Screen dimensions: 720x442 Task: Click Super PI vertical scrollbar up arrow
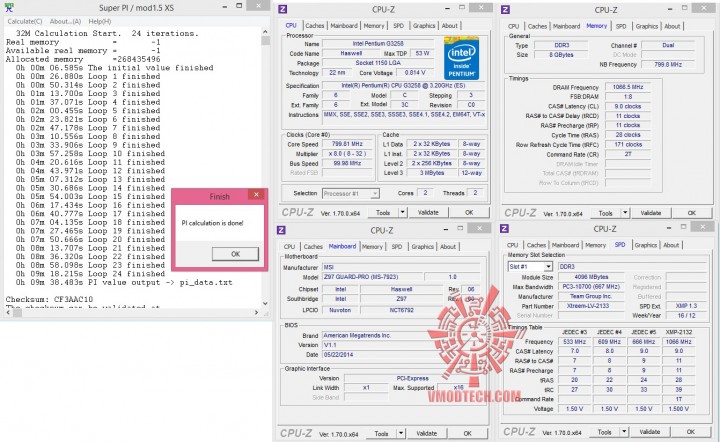pyautogui.click(x=265, y=32)
